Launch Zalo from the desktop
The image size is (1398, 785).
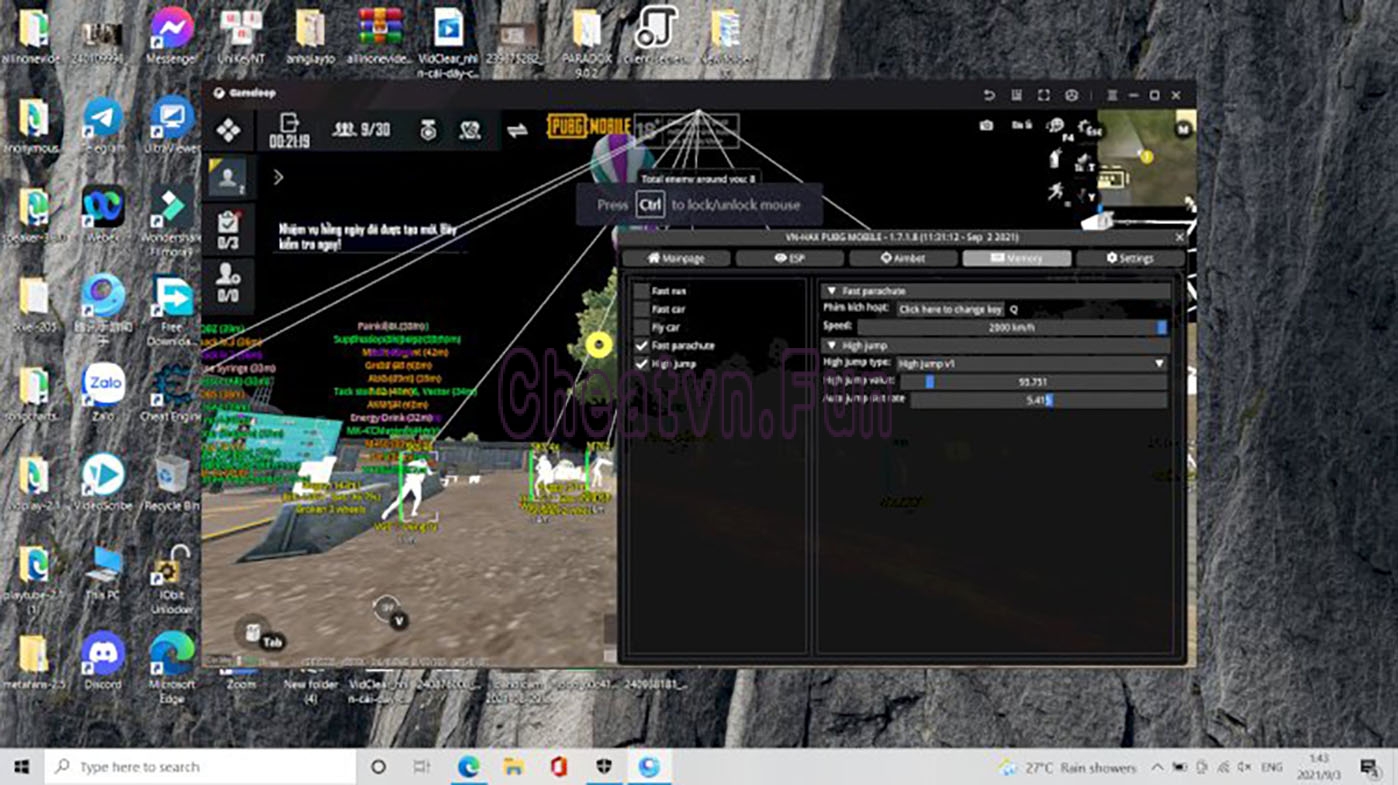[103, 385]
